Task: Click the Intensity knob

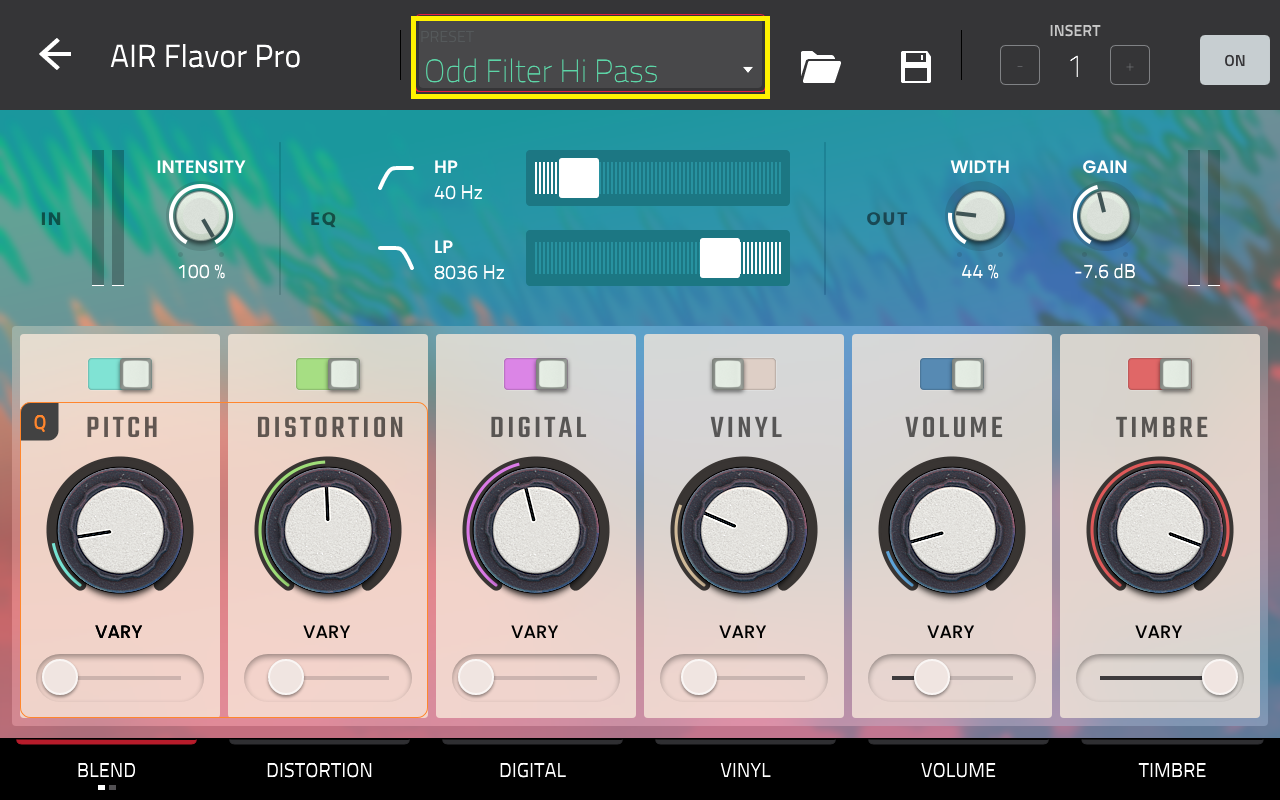Action: pyautogui.click(x=201, y=216)
